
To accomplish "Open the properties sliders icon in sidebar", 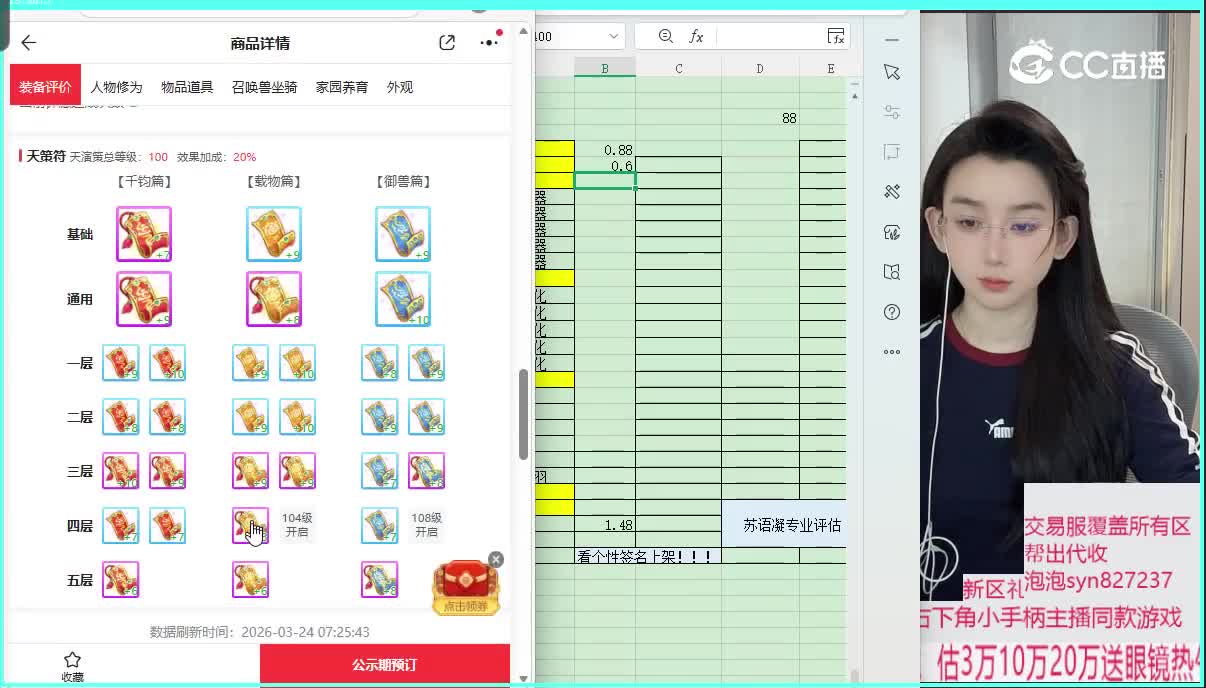I will [x=892, y=112].
